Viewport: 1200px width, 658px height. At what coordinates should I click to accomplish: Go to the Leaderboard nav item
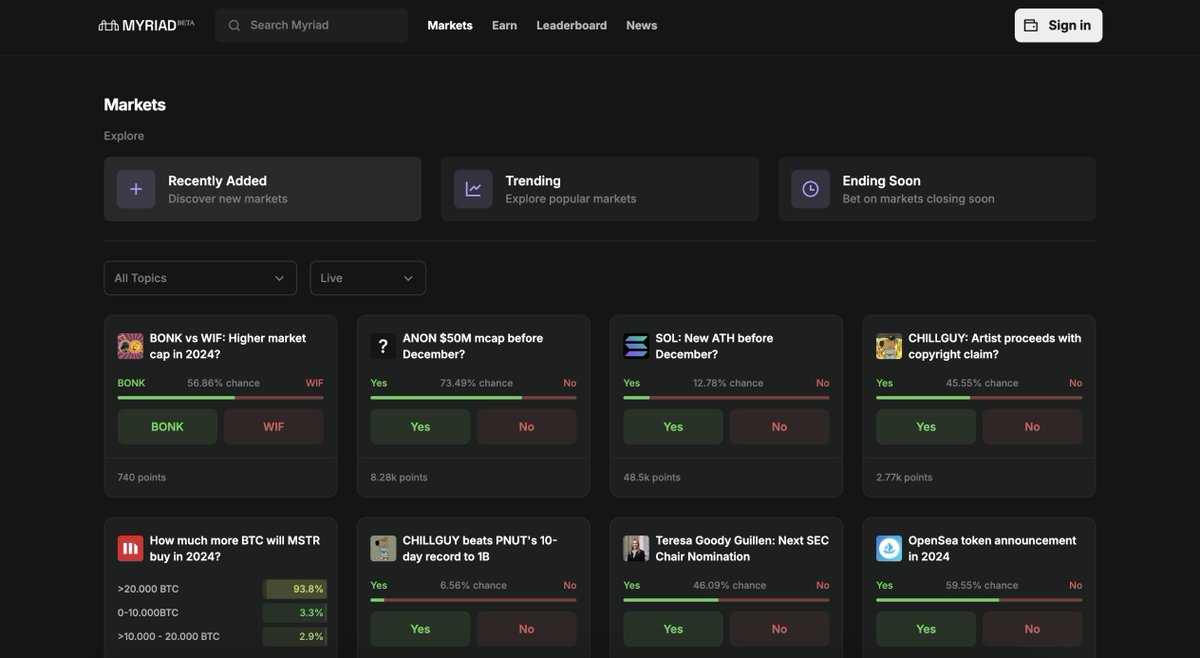coord(571,25)
